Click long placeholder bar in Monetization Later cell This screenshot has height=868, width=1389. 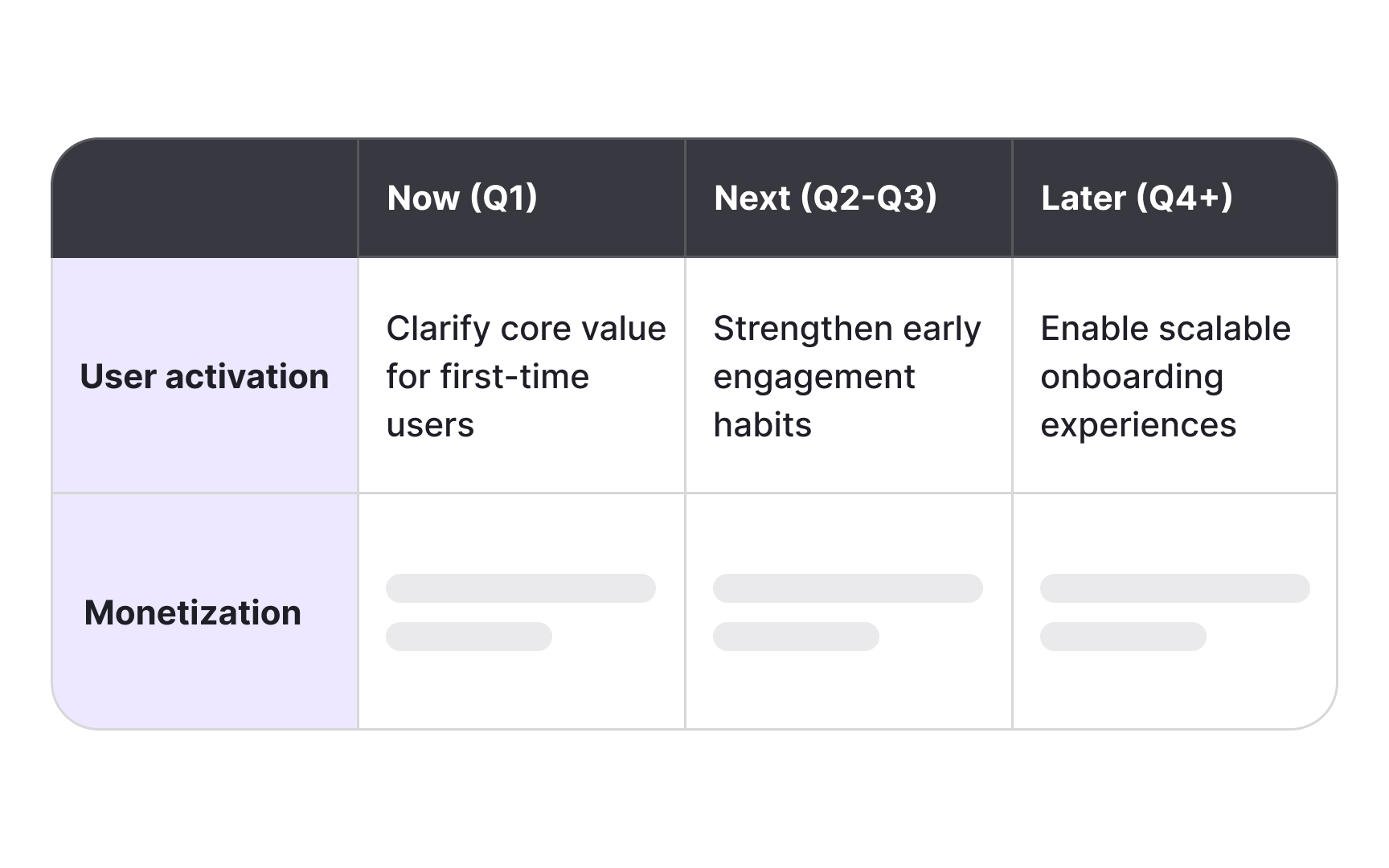[x=1175, y=588]
